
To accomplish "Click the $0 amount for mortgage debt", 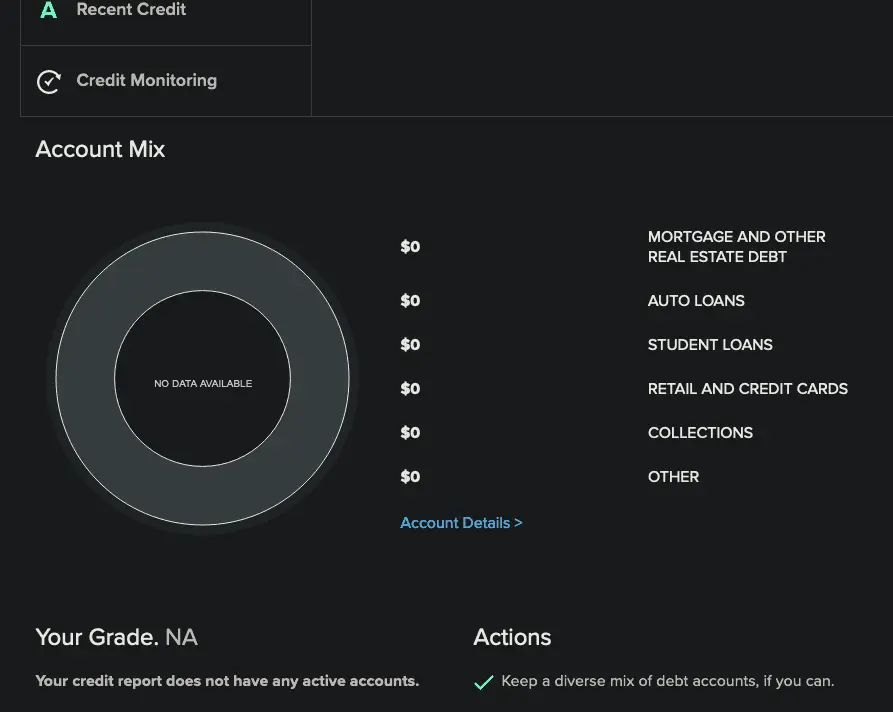I will click(410, 247).
